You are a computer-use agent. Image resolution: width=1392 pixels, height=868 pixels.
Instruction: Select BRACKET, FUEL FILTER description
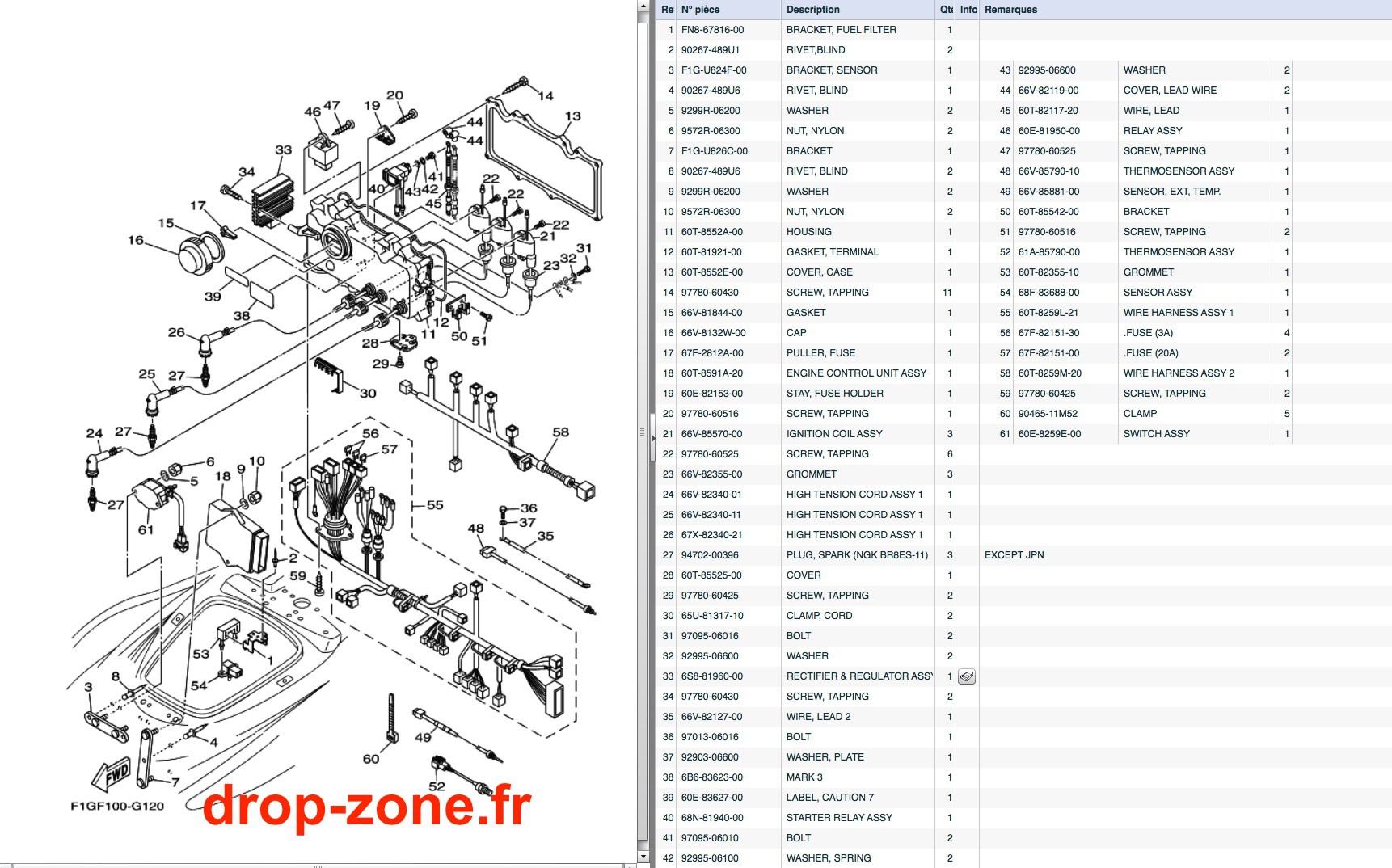(841, 30)
